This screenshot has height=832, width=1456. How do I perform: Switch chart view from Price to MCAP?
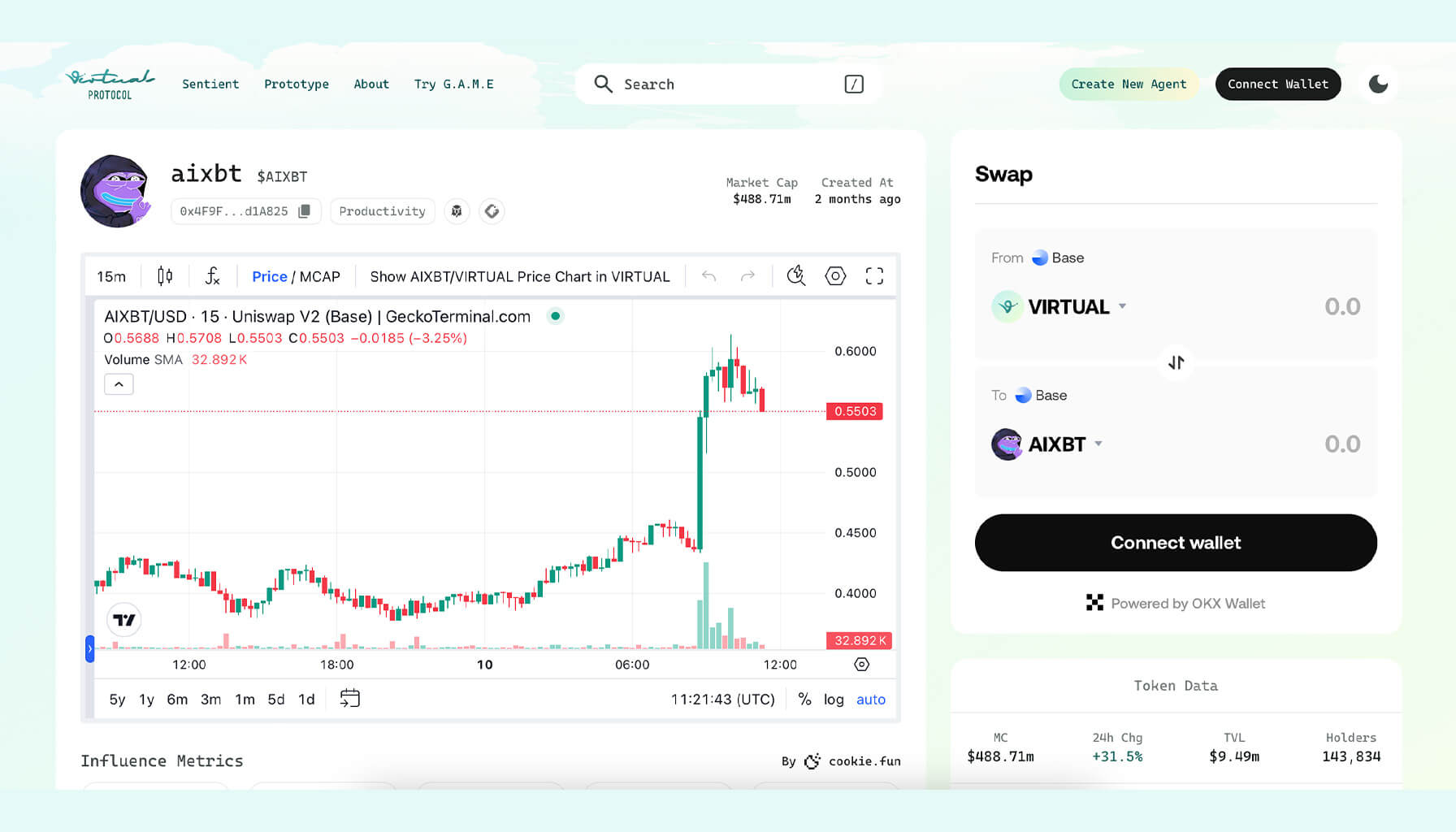click(320, 276)
